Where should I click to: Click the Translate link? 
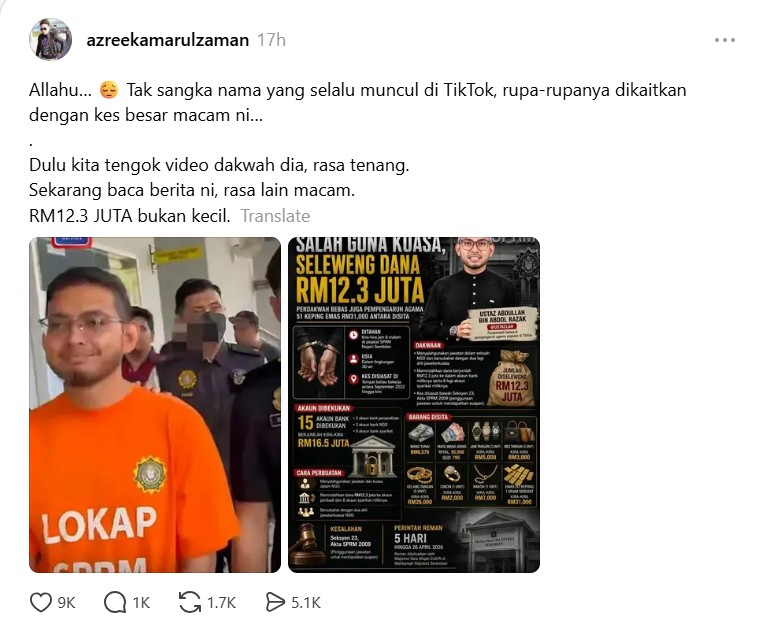tap(275, 216)
